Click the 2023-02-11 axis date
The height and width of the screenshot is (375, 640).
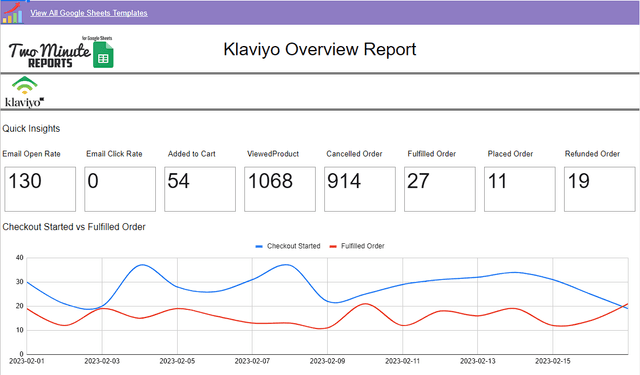point(402,361)
